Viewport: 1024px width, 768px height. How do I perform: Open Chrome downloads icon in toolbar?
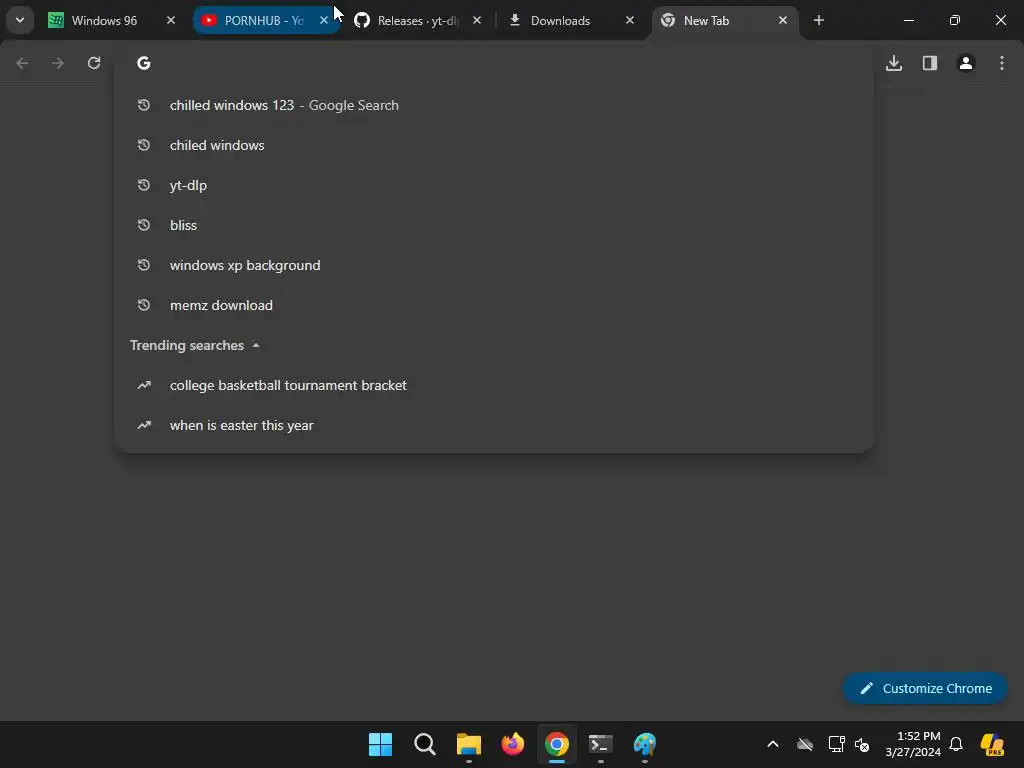click(894, 63)
